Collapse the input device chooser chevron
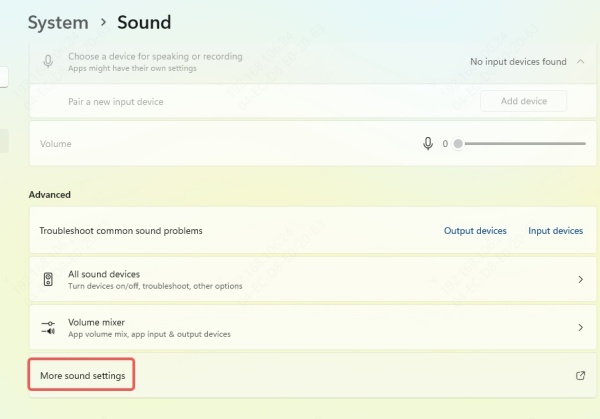Viewport: 600px width, 419px height. point(580,61)
